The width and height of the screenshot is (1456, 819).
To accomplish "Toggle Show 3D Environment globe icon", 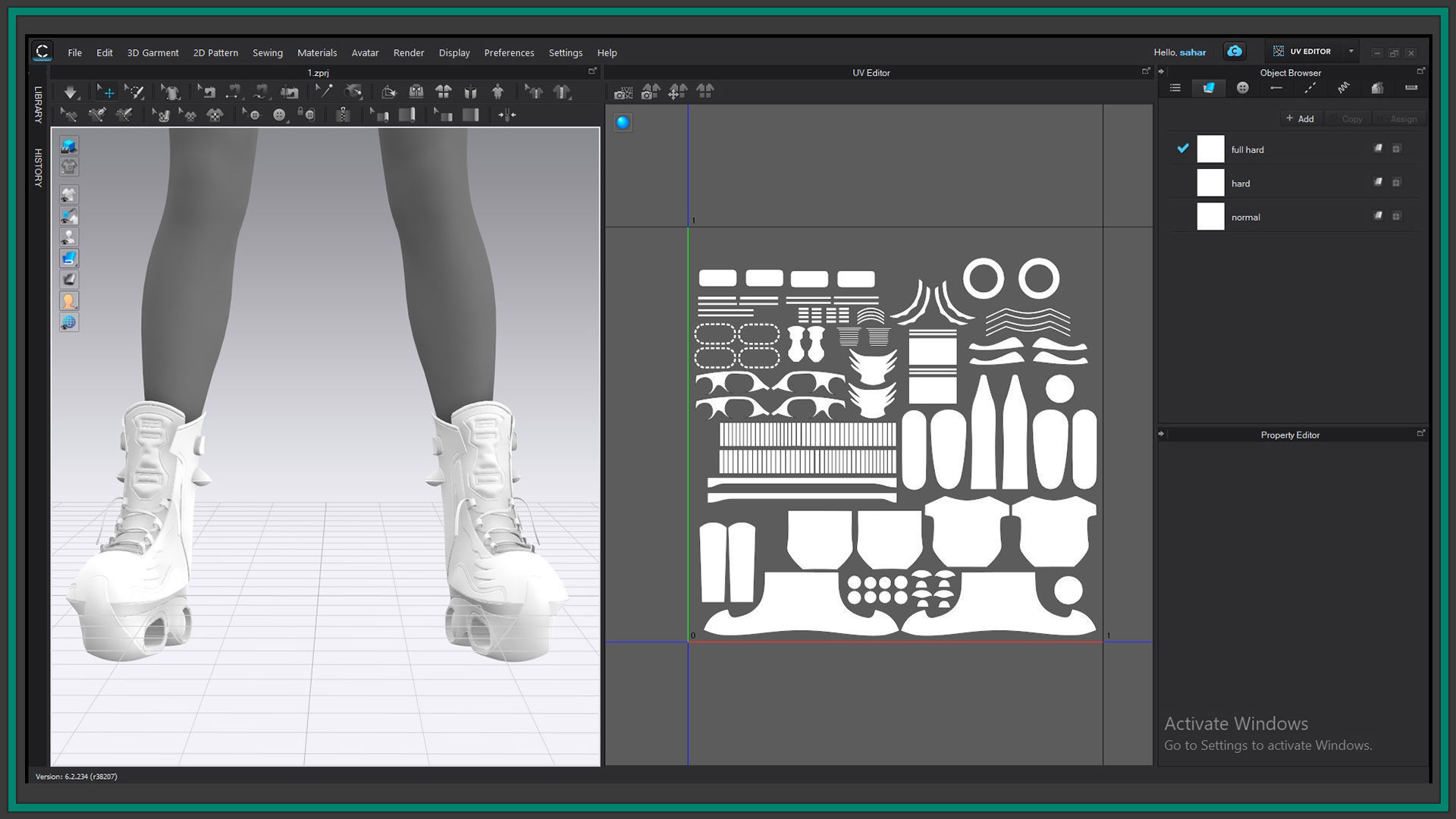I will [69, 322].
